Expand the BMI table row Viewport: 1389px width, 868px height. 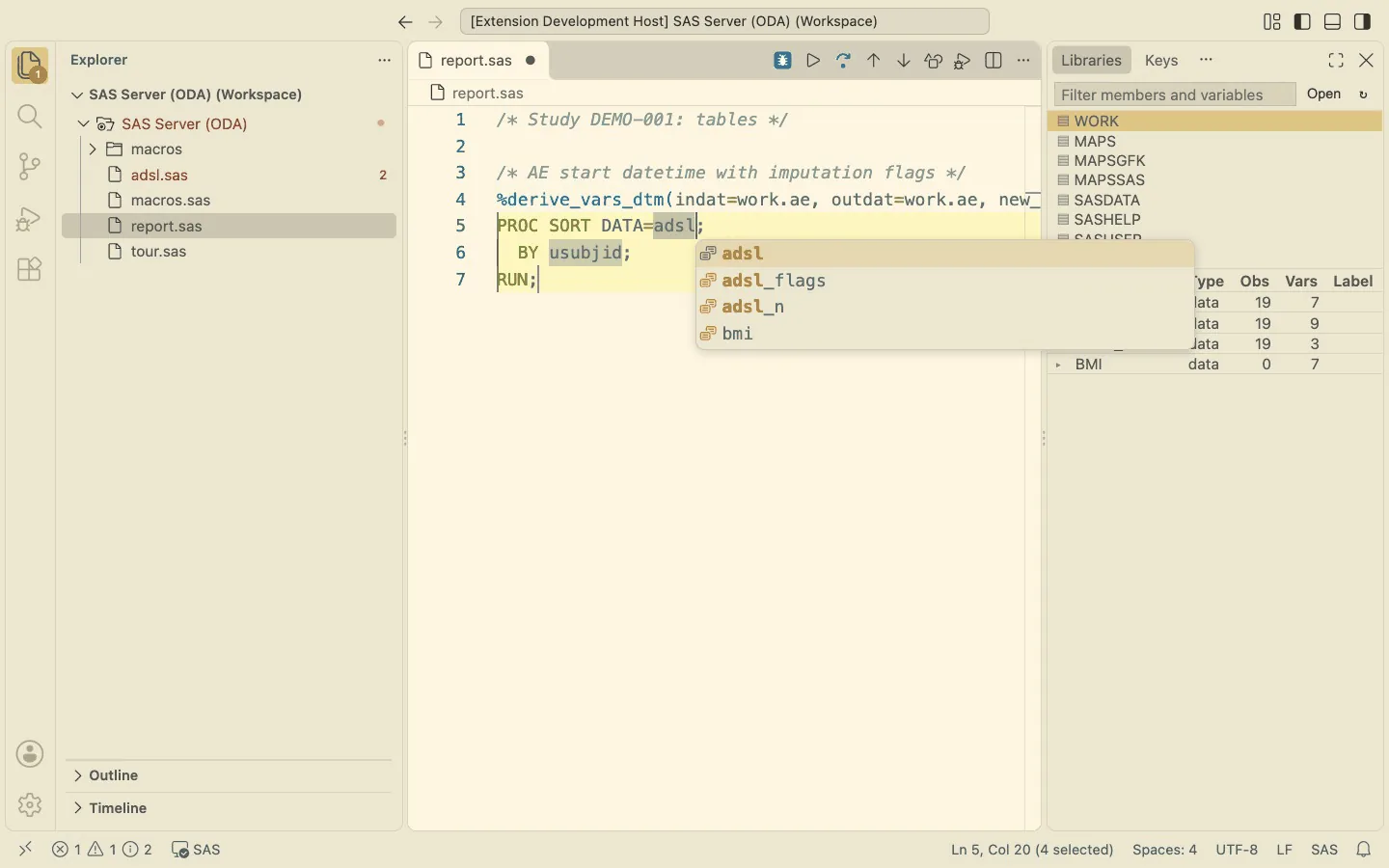(1059, 366)
